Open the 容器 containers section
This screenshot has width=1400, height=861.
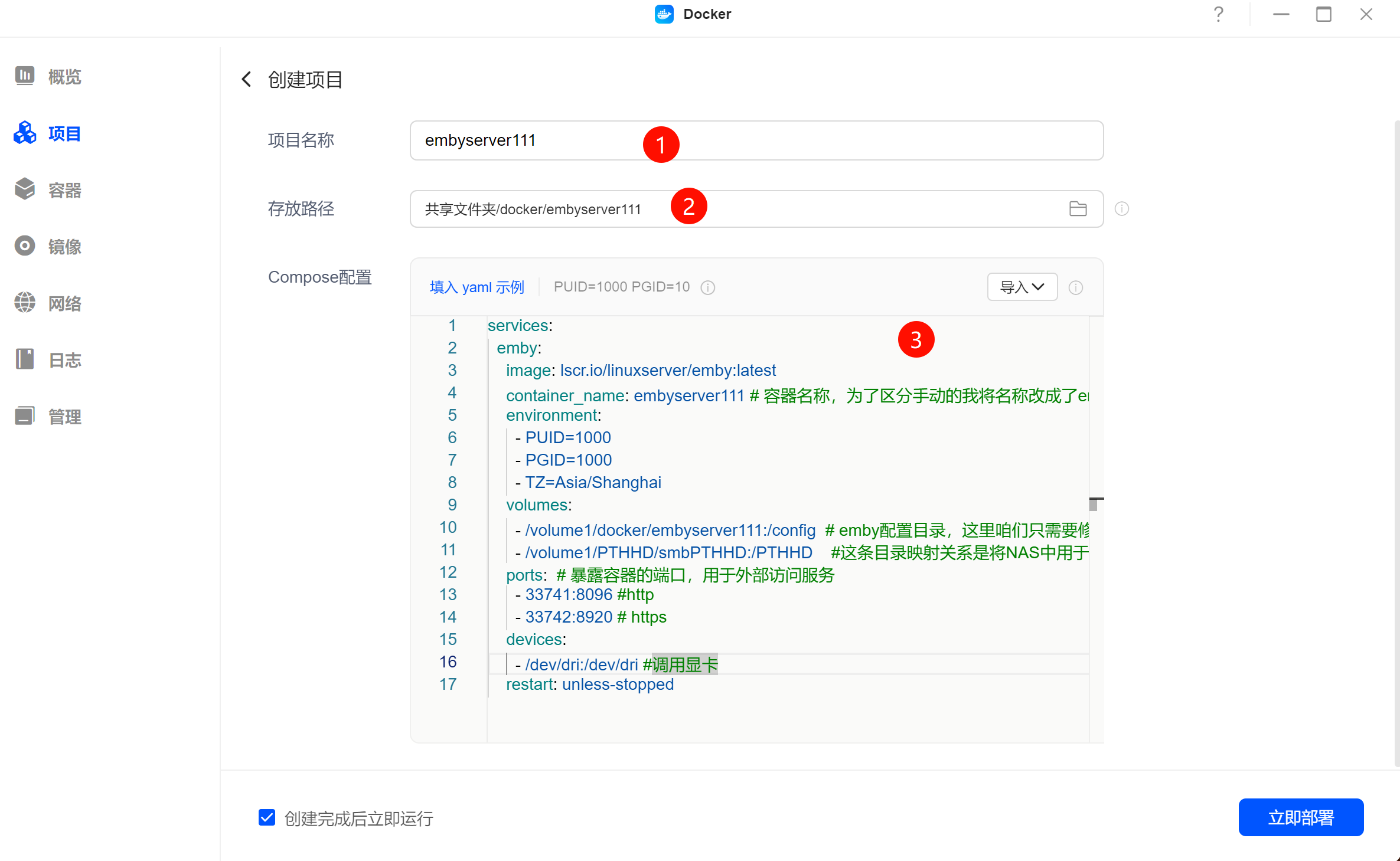48,190
